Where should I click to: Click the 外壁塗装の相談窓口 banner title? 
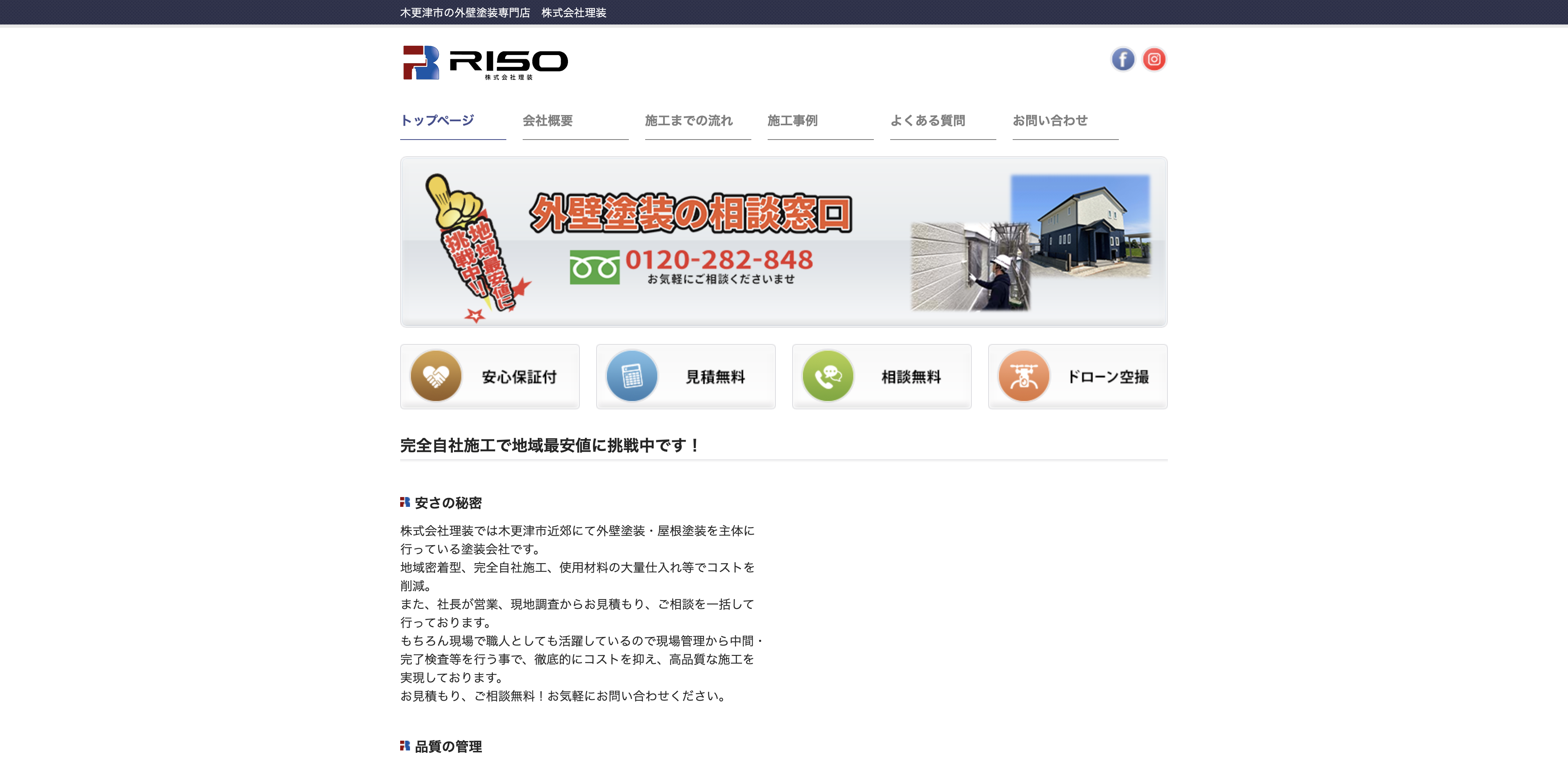(690, 213)
